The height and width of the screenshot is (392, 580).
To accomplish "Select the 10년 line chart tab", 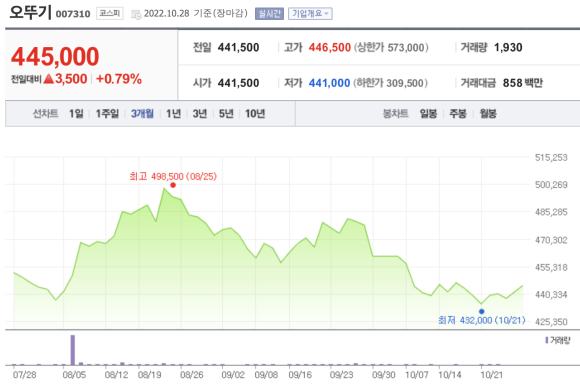I will (x=255, y=114).
